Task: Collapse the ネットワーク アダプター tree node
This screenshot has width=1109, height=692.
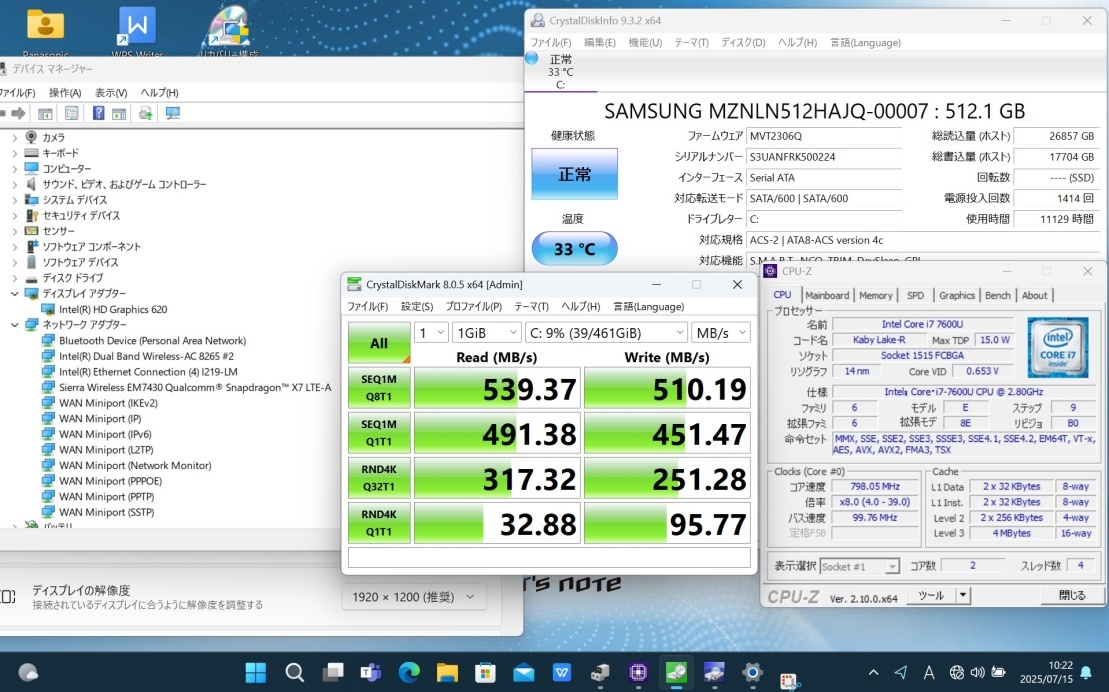Action: 15,325
